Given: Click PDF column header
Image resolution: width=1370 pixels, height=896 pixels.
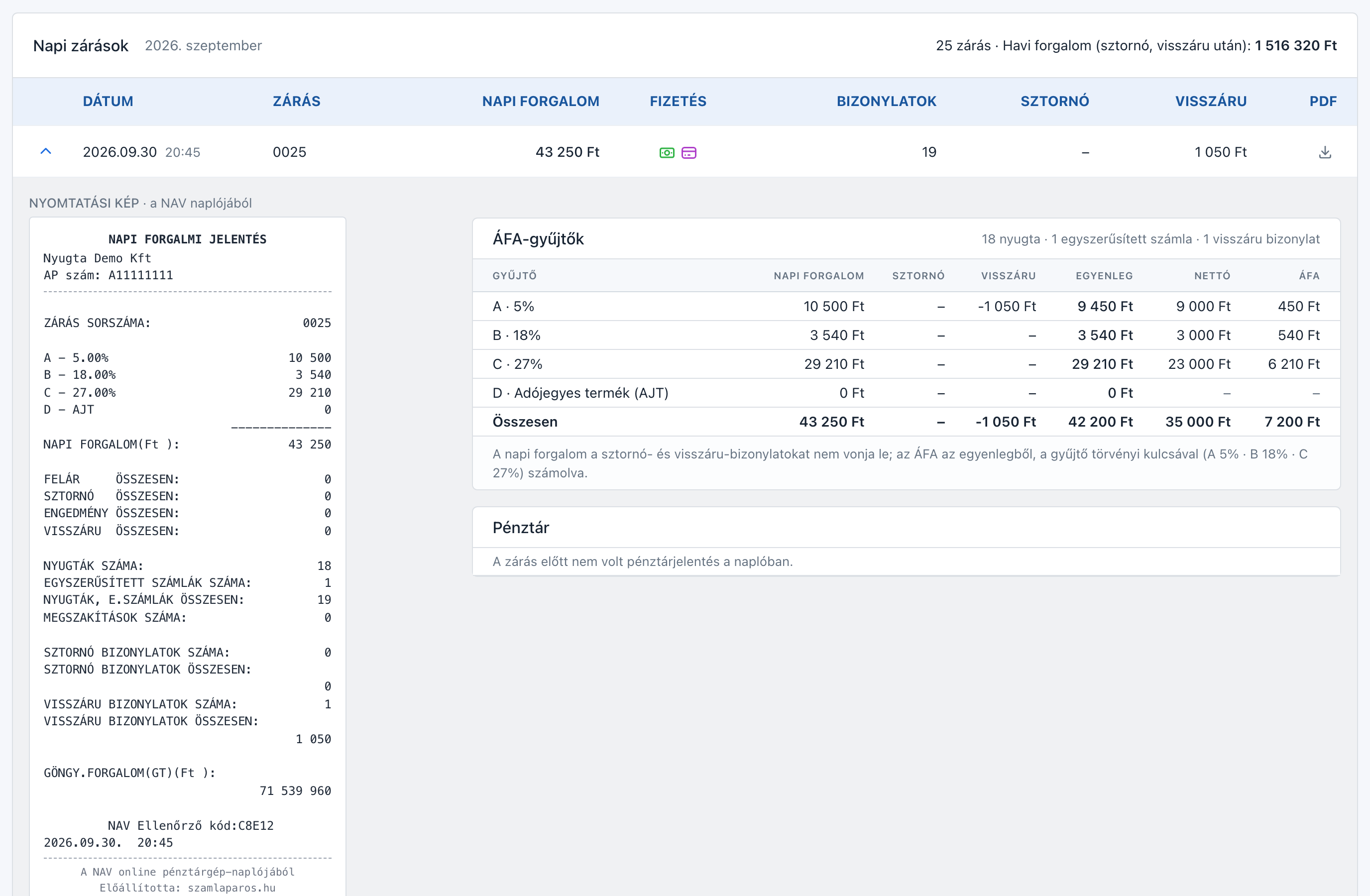Looking at the screenshot, I should pos(1323,101).
